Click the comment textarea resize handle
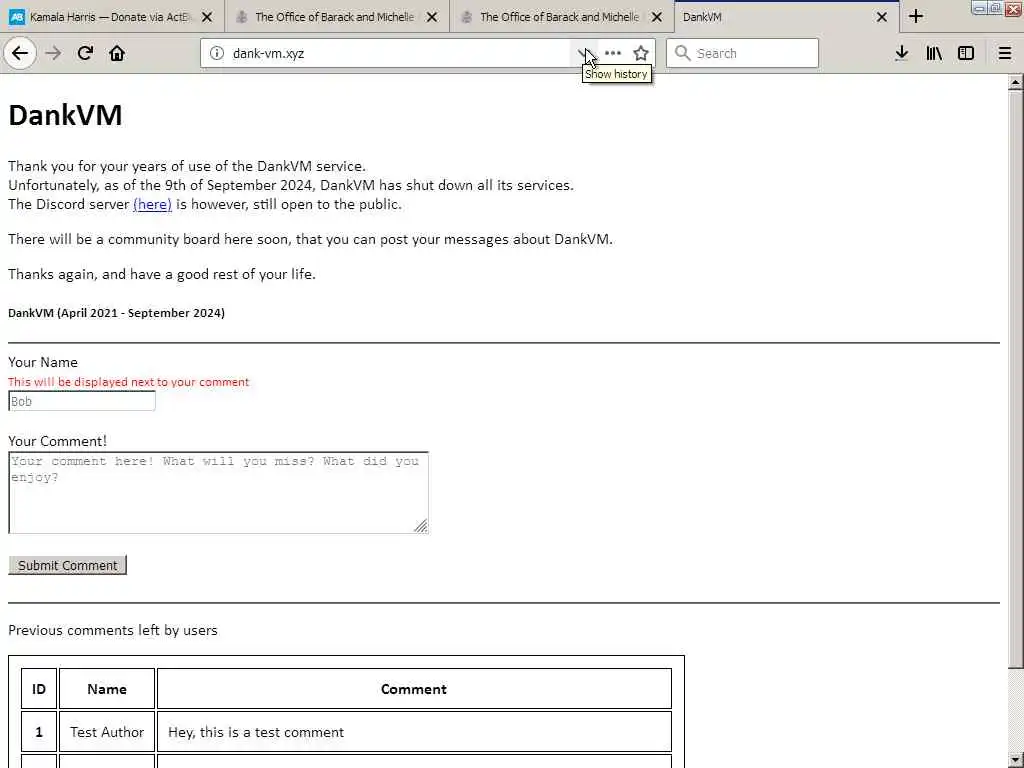 421,526
